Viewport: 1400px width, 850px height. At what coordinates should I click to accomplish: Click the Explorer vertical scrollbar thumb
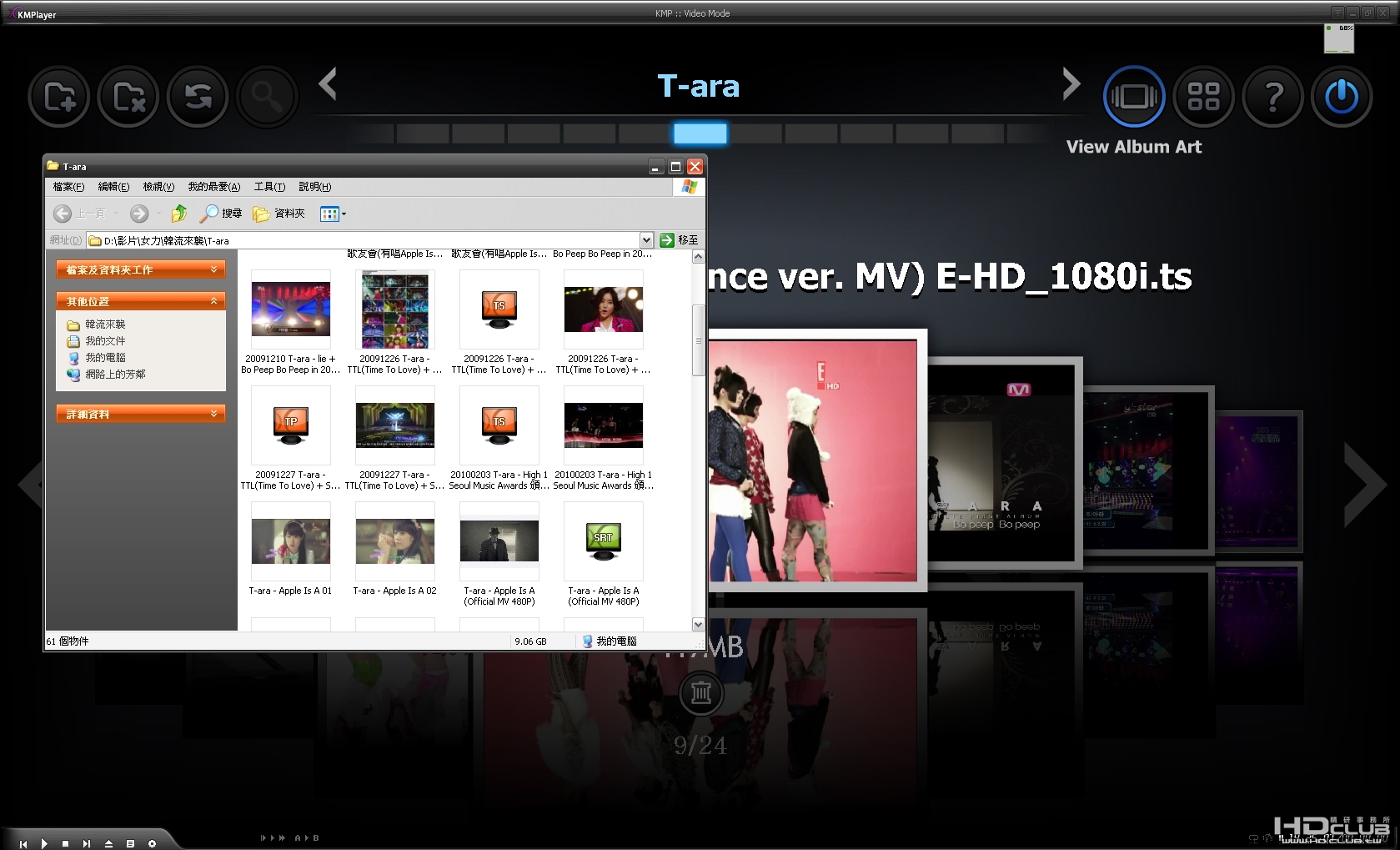[698, 340]
